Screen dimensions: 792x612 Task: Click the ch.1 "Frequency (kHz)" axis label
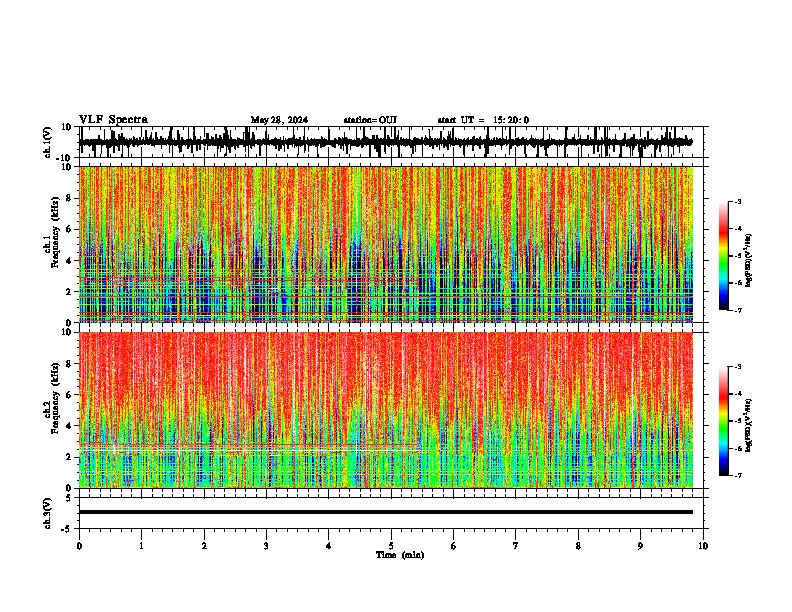pos(56,232)
